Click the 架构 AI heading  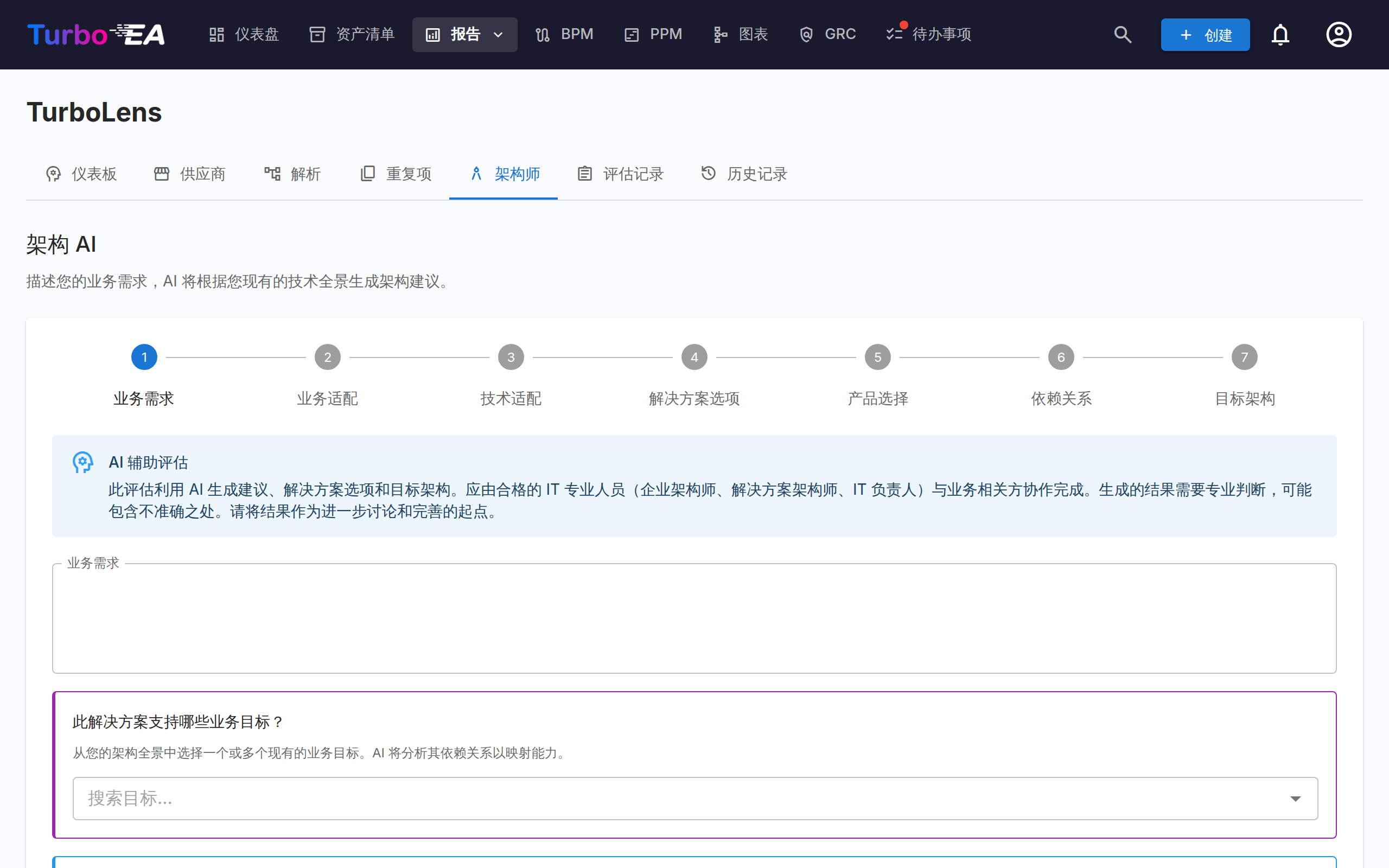tap(61, 245)
